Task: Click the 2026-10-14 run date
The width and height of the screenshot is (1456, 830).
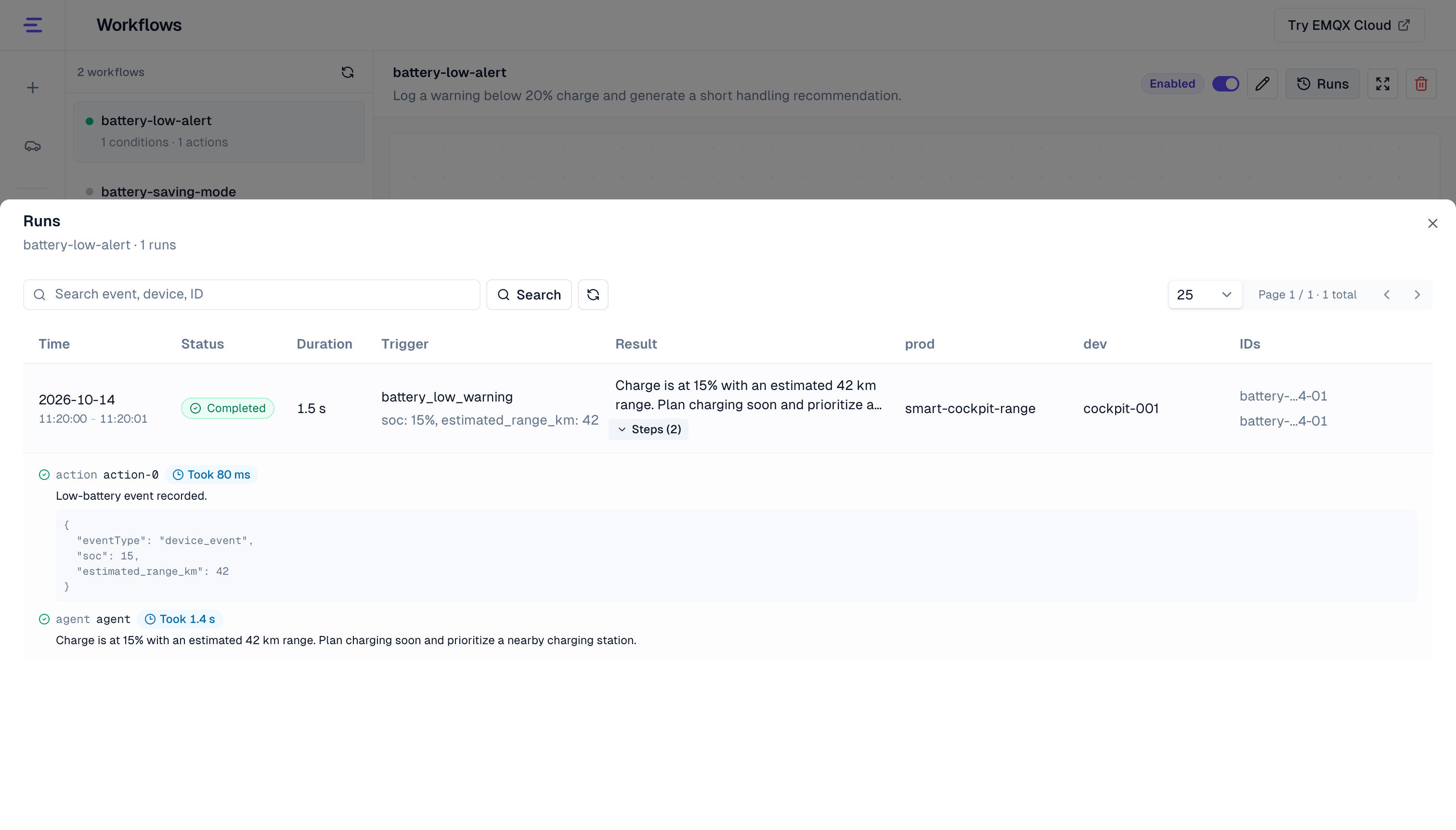Action: coord(77,400)
